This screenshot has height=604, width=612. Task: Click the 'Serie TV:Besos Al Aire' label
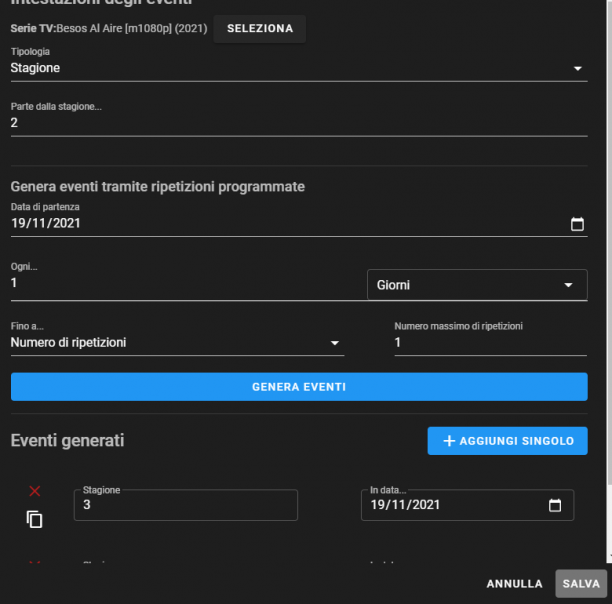pos(109,28)
